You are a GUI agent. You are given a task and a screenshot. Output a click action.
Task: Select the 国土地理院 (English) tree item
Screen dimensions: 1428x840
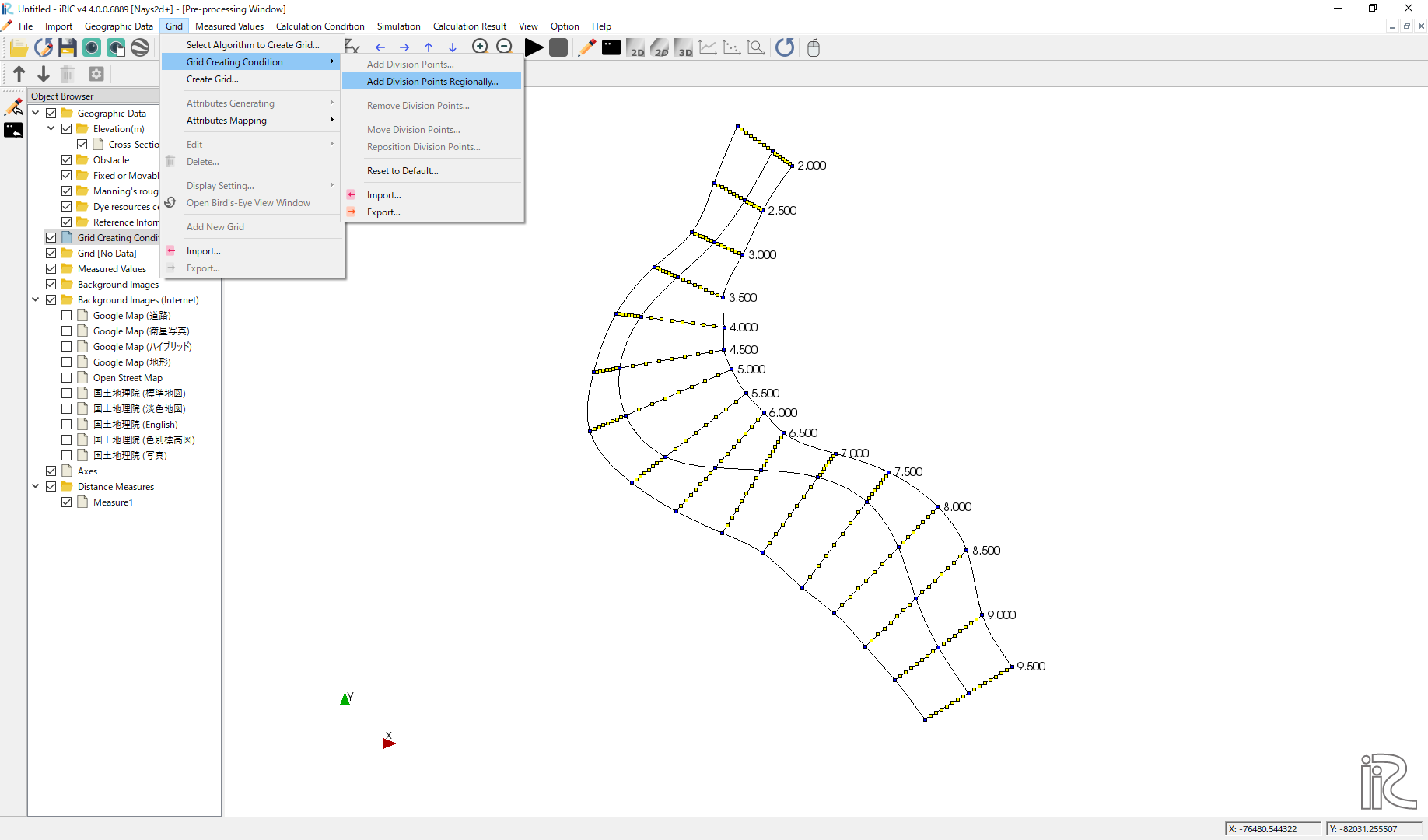click(135, 425)
